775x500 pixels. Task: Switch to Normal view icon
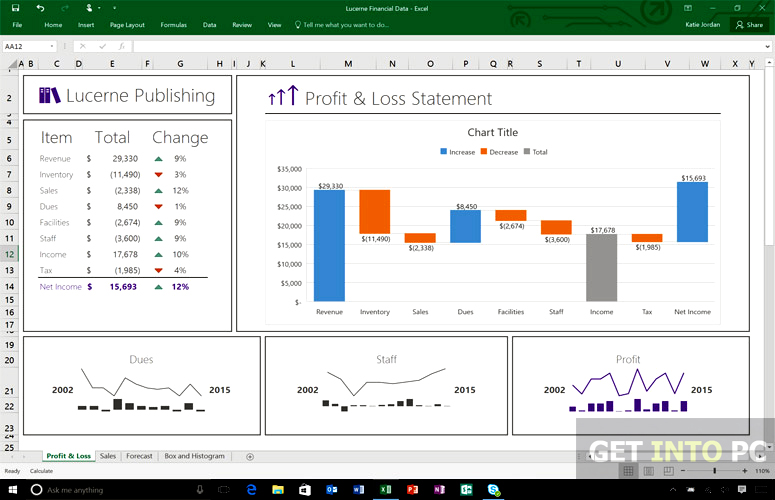tap(628, 471)
